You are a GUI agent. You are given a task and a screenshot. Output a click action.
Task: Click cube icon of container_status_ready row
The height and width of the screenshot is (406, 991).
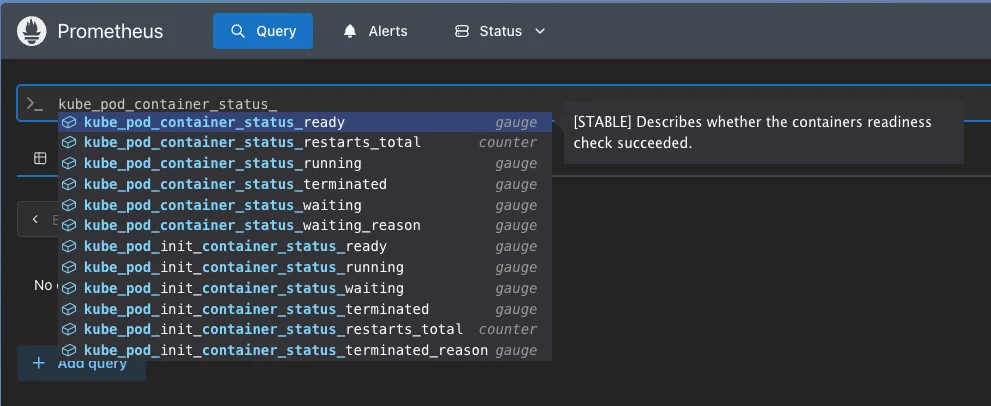pos(69,122)
